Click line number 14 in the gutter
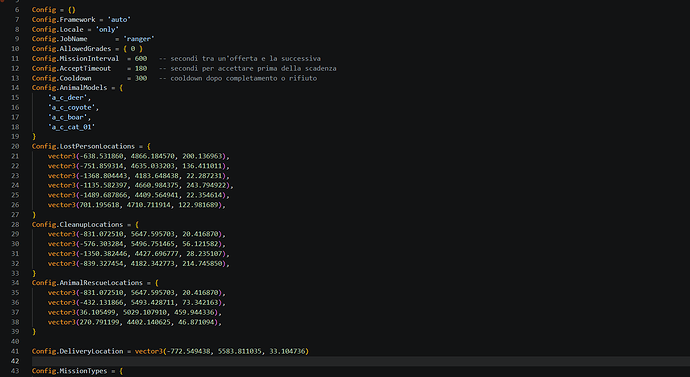Screen dimensions: 690x377 pyautogui.click(x=15, y=88)
